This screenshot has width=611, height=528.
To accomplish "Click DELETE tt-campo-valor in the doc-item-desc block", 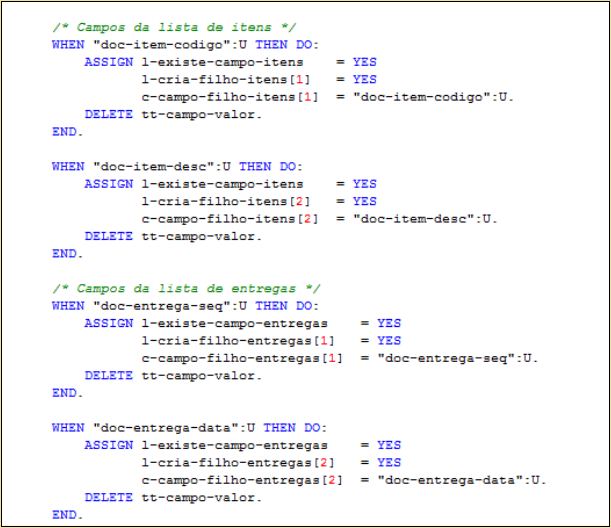I will 173,237.
